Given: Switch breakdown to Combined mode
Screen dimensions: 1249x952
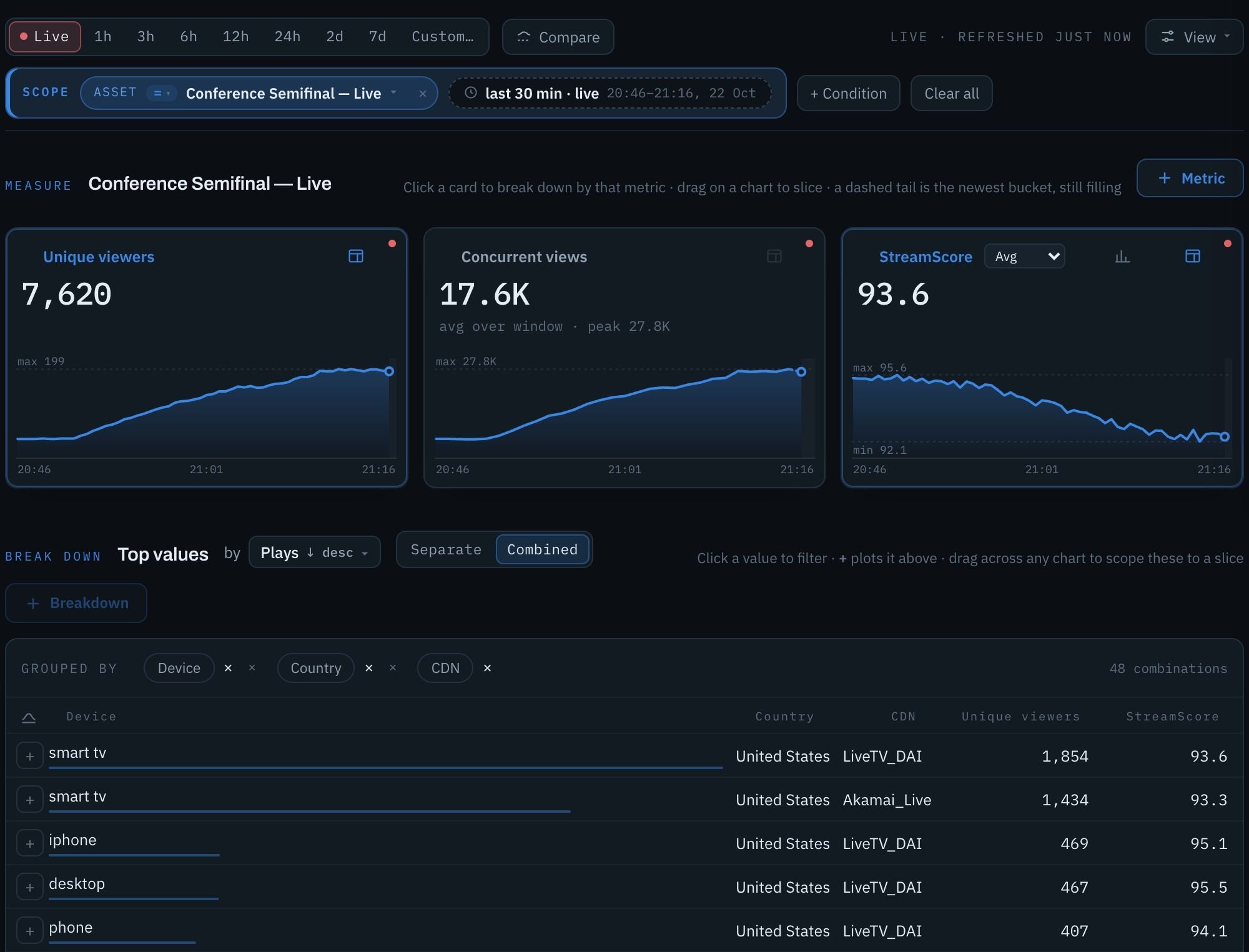Looking at the screenshot, I should pyautogui.click(x=542, y=549).
